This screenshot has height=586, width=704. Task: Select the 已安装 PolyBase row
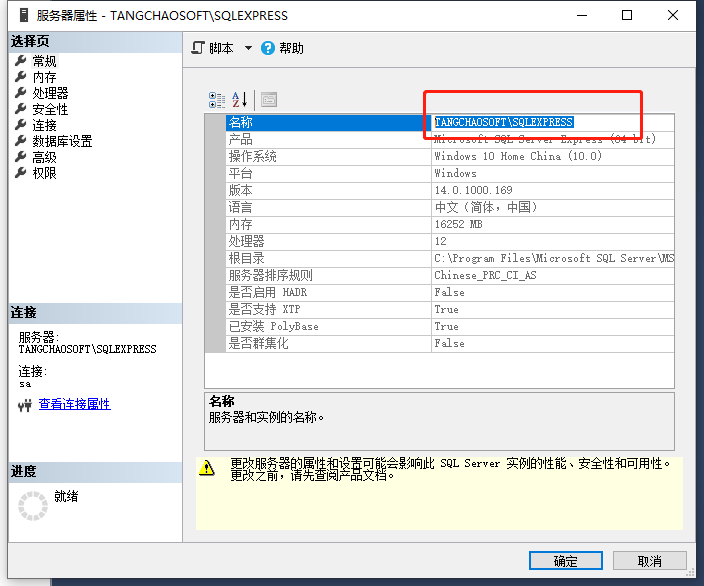tap(328, 327)
